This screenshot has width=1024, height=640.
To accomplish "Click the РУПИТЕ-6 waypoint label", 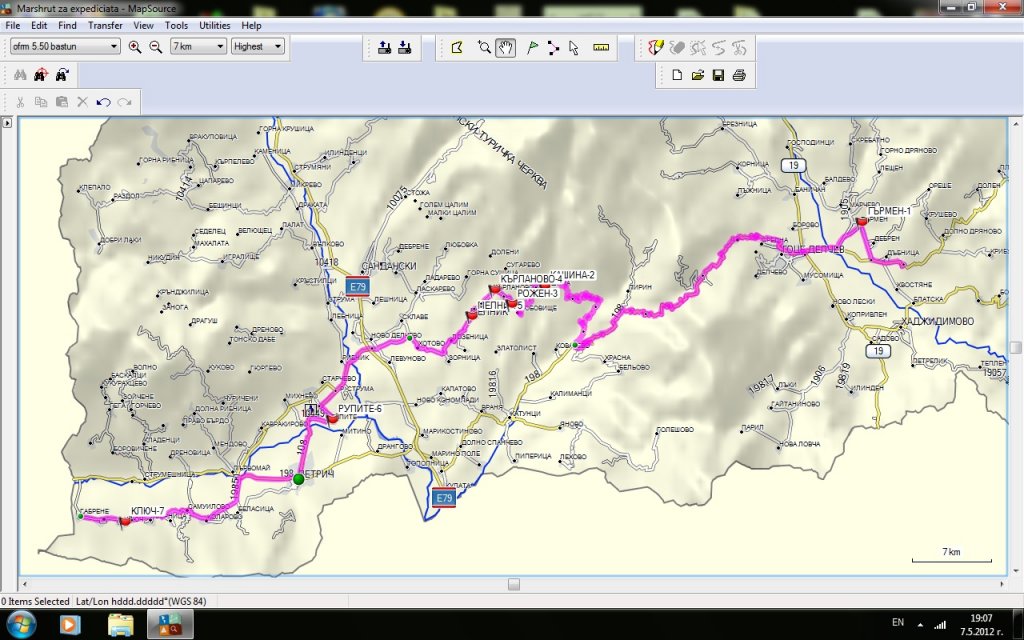I will (x=360, y=409).
